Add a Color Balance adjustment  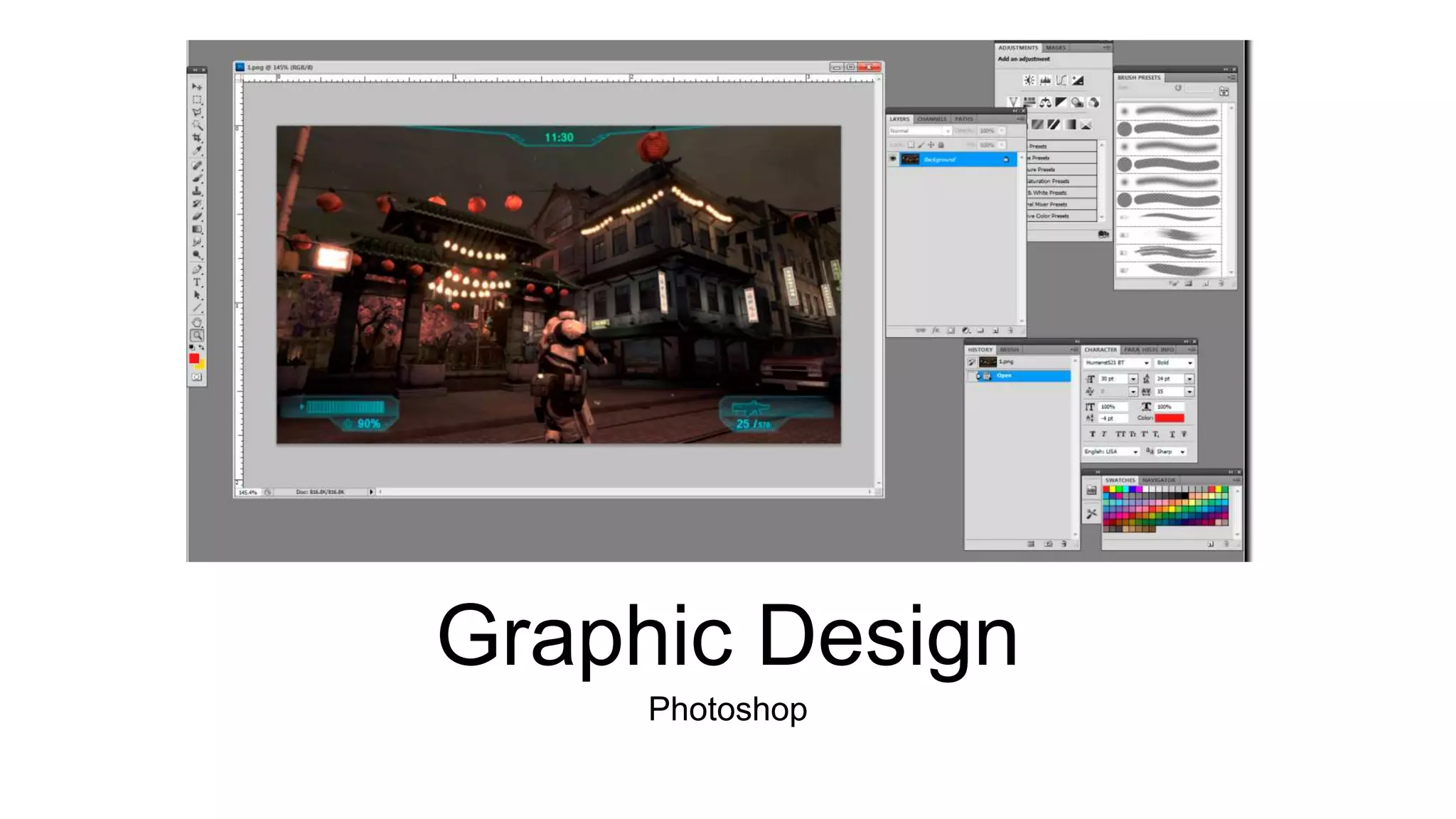pyautogui.click(x=1045, y=102)
